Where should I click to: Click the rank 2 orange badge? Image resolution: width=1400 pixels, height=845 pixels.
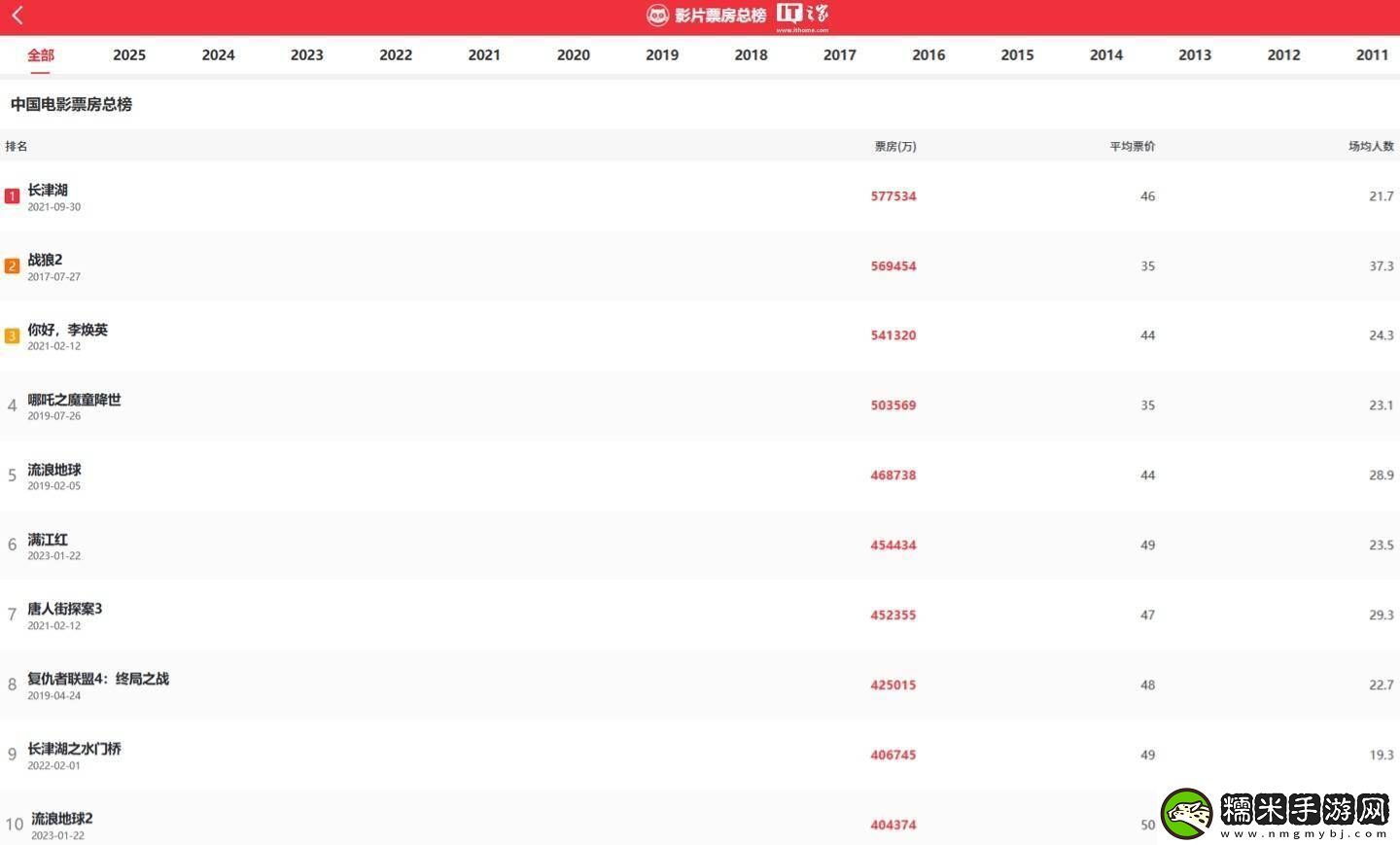point(12,266)
